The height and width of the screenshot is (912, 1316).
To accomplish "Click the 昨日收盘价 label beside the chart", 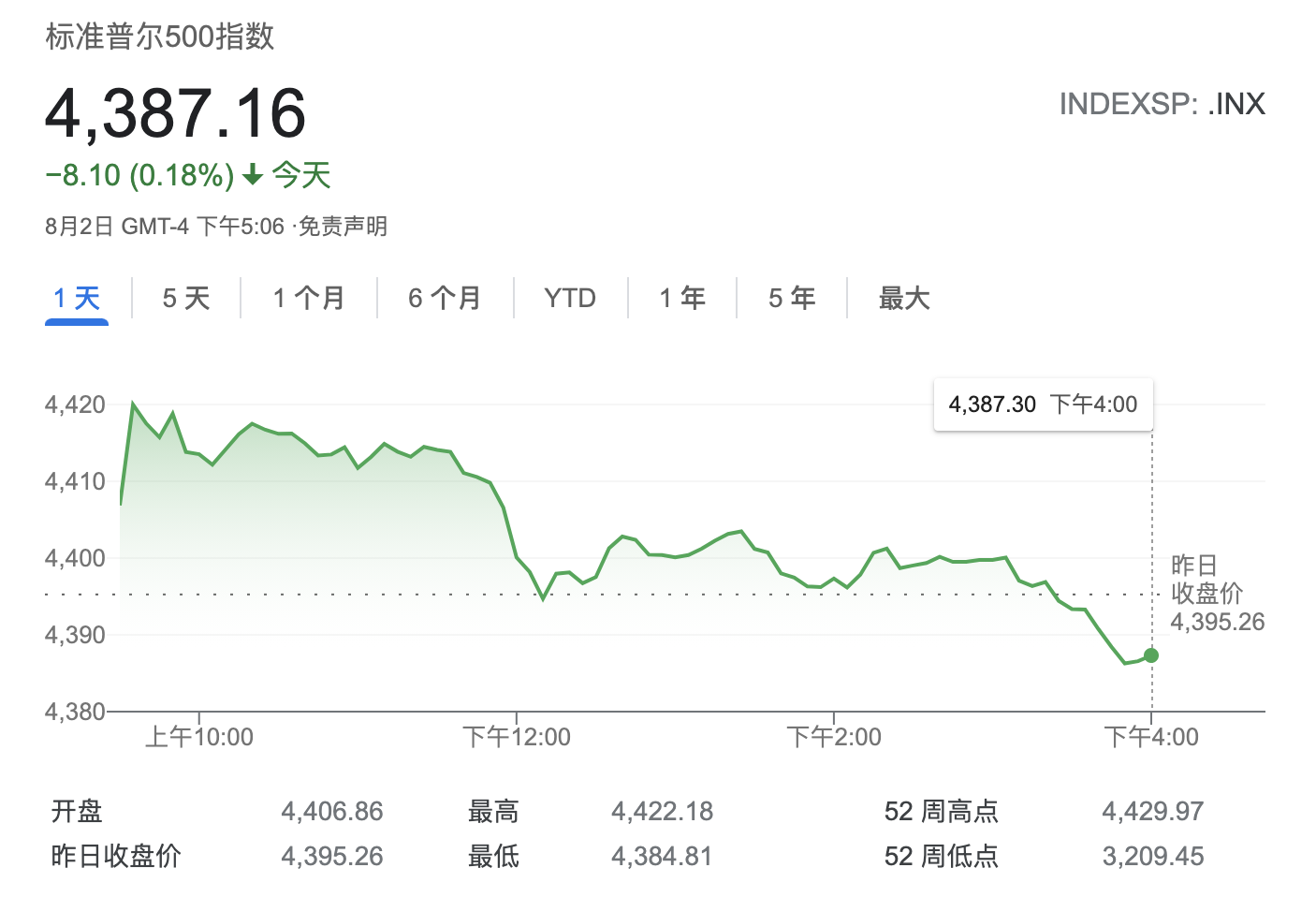I will [1207, 580].
